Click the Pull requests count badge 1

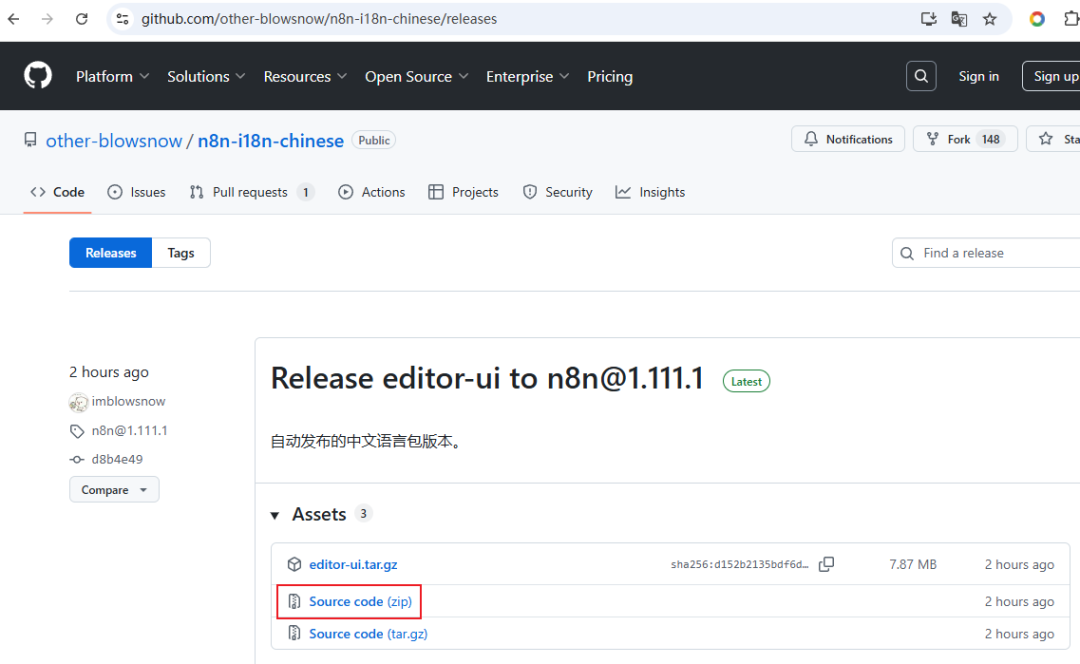point(306,192)
